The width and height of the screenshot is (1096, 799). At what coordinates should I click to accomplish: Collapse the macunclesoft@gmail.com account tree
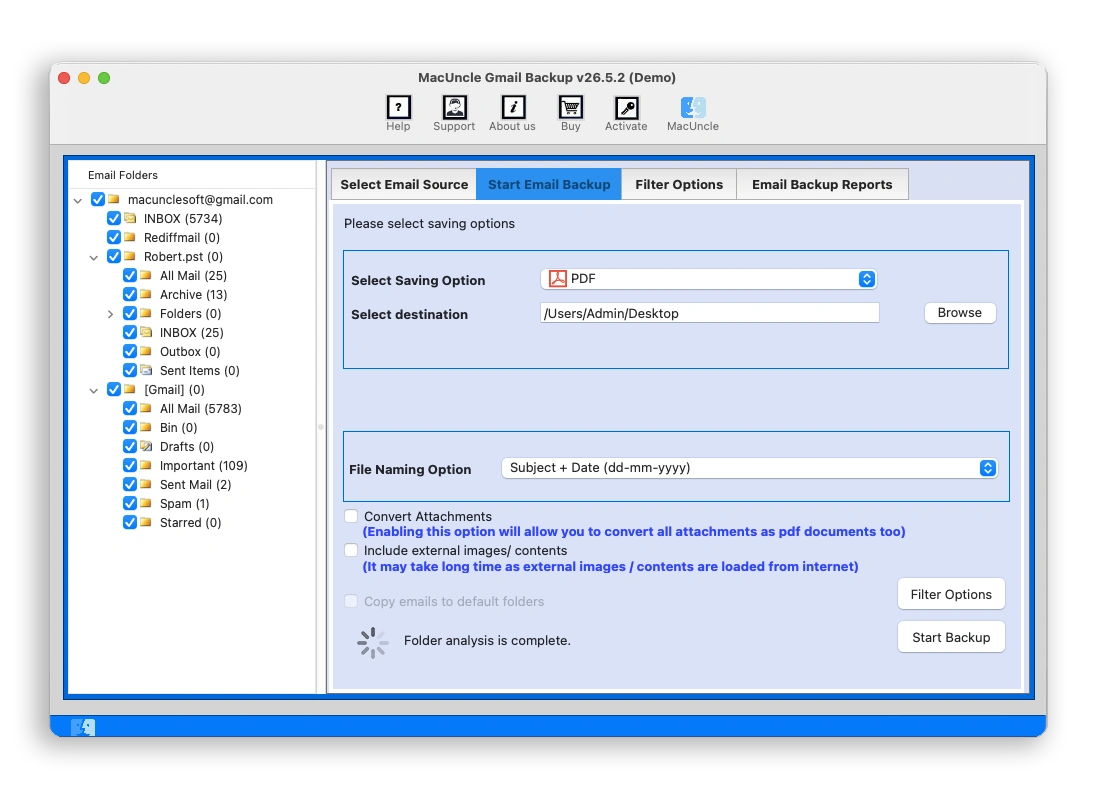[x=78, y=201]
